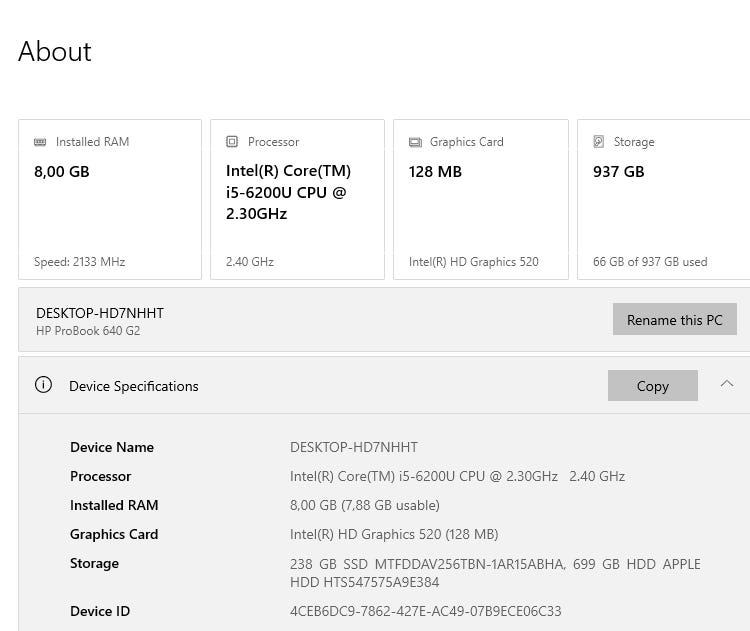750x631 pixels.
Task: Collapse the Device Specifications section
Action: (x=727, y=384)
